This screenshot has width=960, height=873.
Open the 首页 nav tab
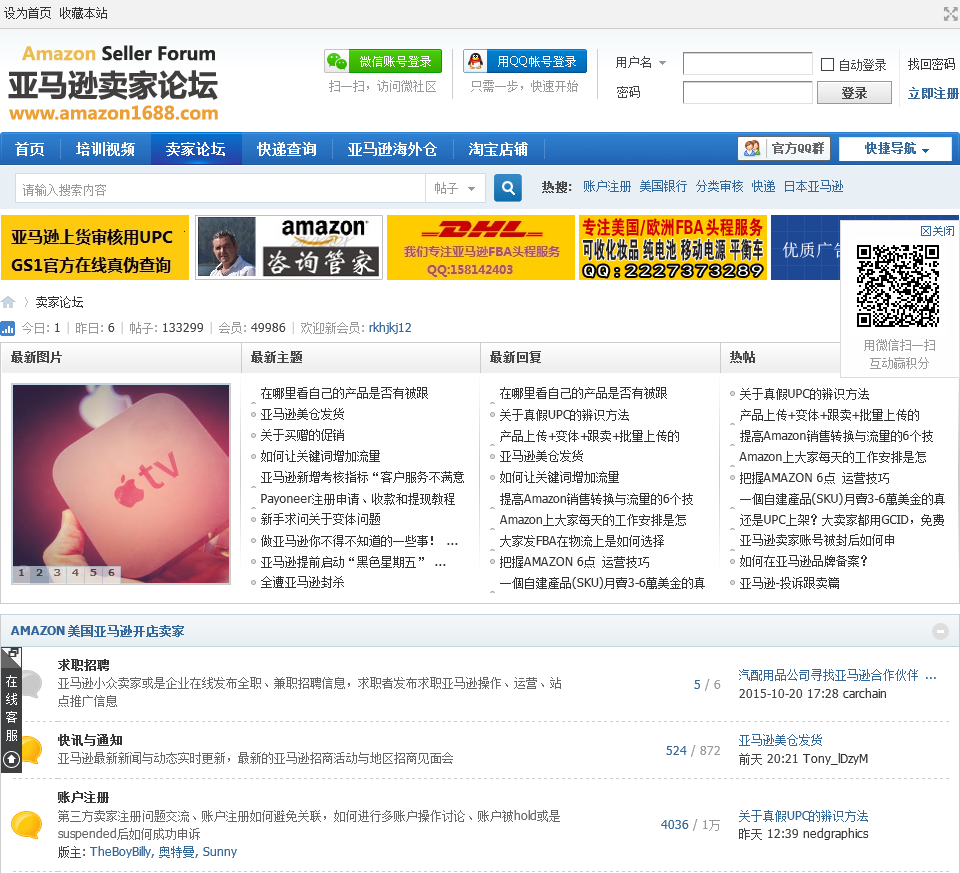30,149
